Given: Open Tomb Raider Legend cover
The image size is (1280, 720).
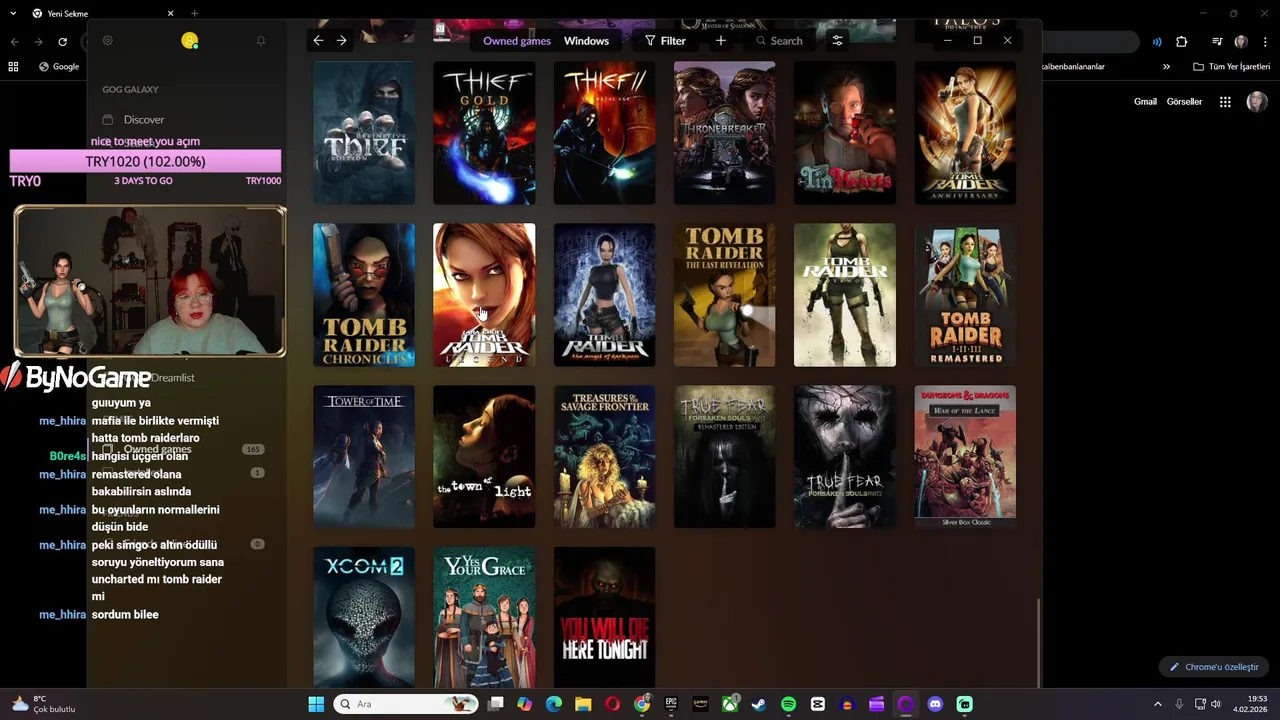Looking at the screenshot, I should tap(484, 295).
